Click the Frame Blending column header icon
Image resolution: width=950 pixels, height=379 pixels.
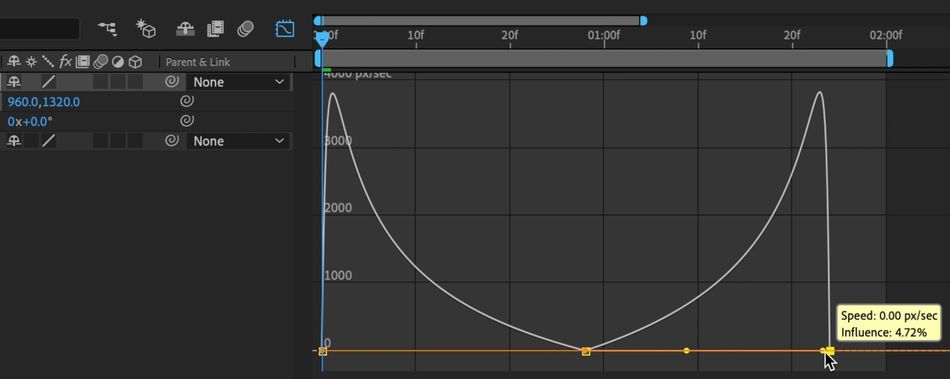tap(82, 62)
